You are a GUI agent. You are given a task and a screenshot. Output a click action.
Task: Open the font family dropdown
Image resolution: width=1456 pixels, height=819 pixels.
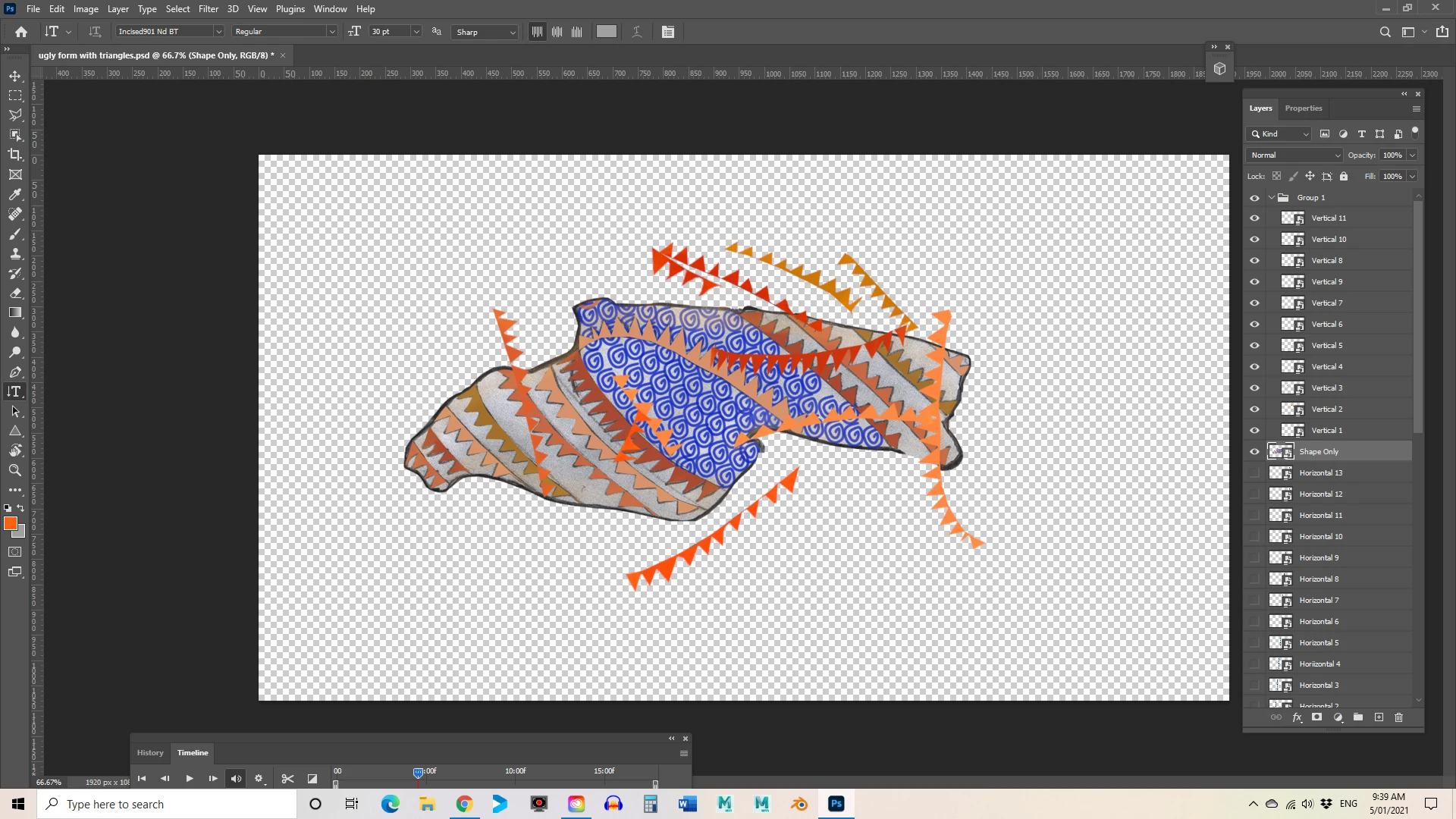(218, 32)
